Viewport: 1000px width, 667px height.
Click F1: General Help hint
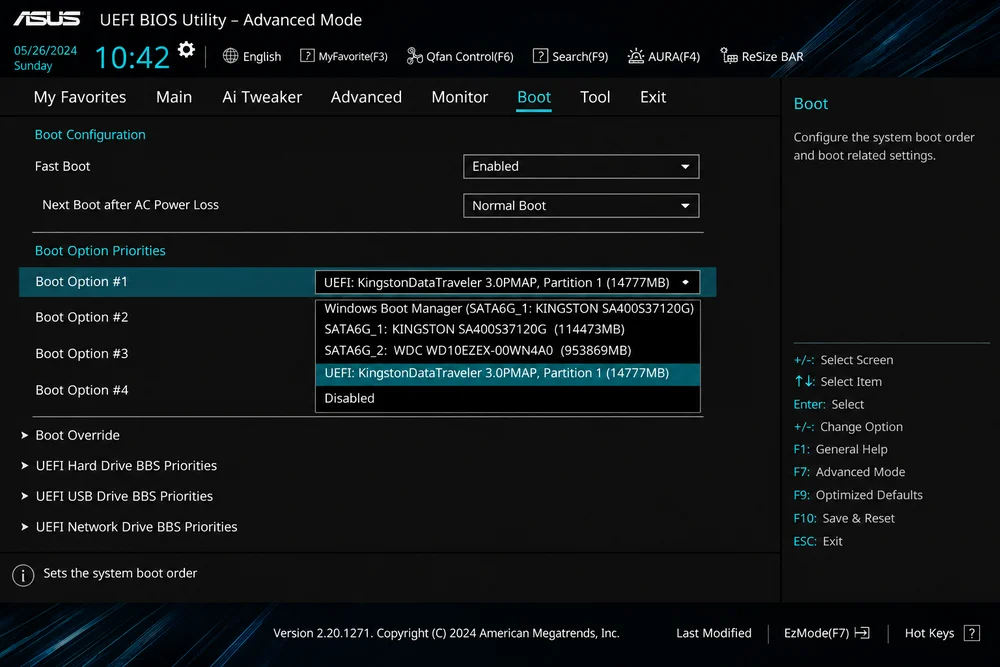pyautogui.click(x=840, y=449)
